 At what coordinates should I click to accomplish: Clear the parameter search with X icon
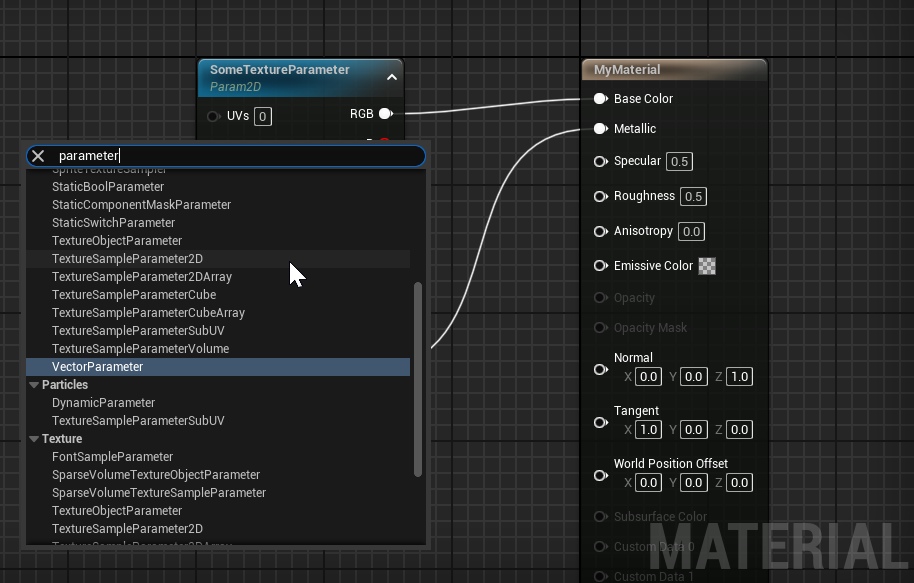pos(38,156)
